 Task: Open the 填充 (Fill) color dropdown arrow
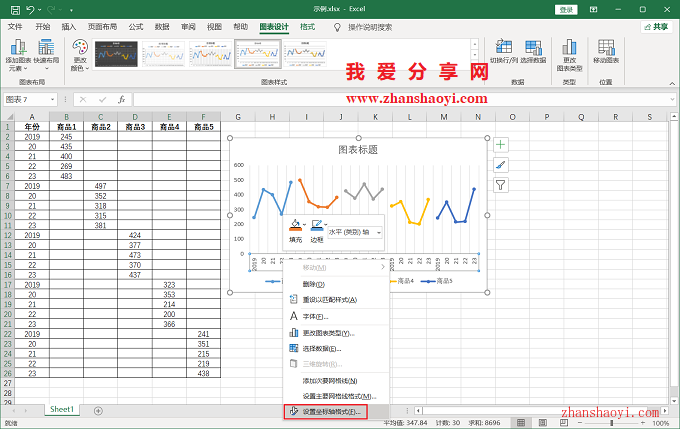(x=304, y=225)
